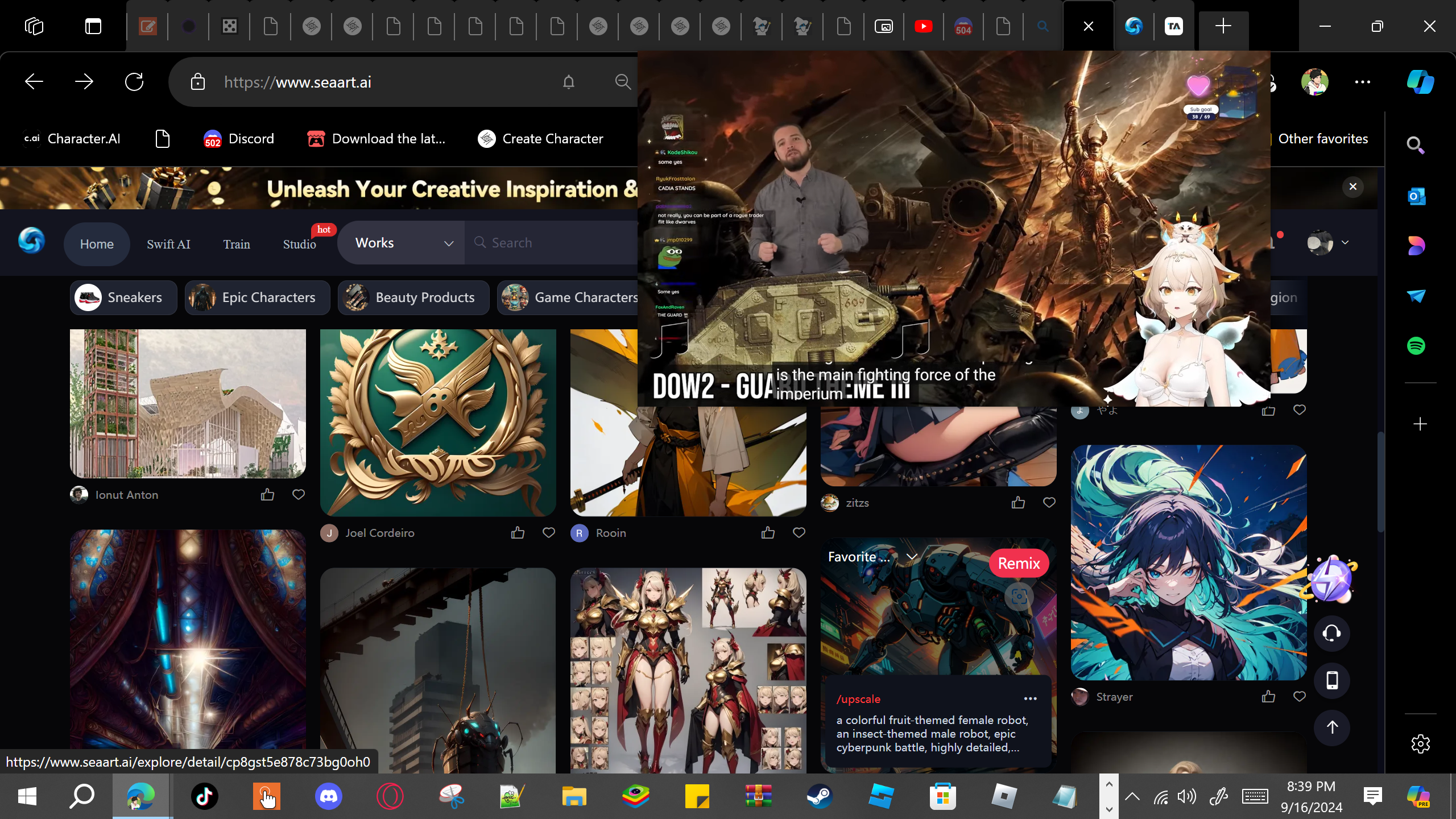Open the Edge profile avatar
The height and width of the screenshot is (819, 1456).
click(1315, 82)
